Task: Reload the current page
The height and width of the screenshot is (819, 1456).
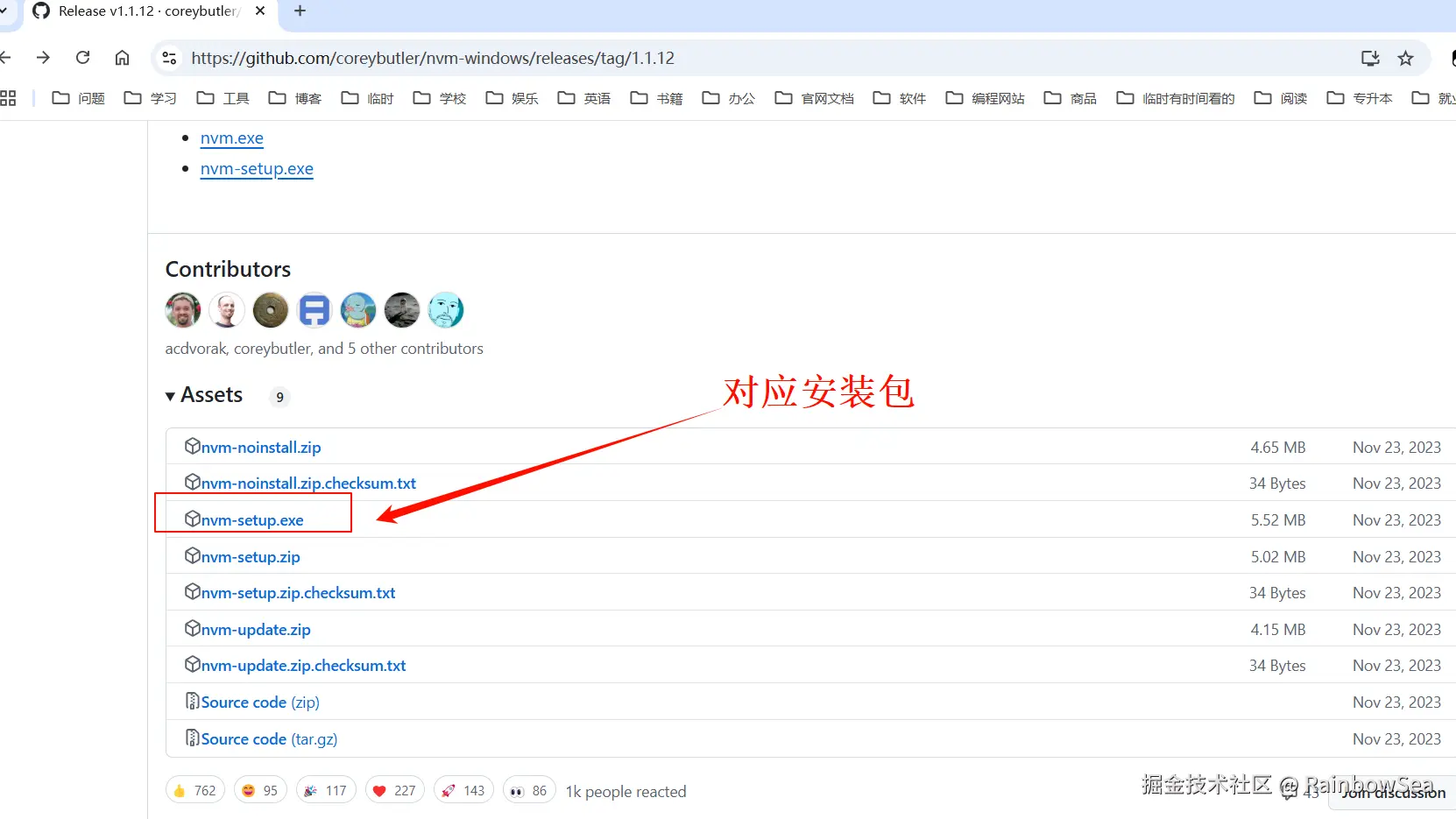Action: point(83,58)
